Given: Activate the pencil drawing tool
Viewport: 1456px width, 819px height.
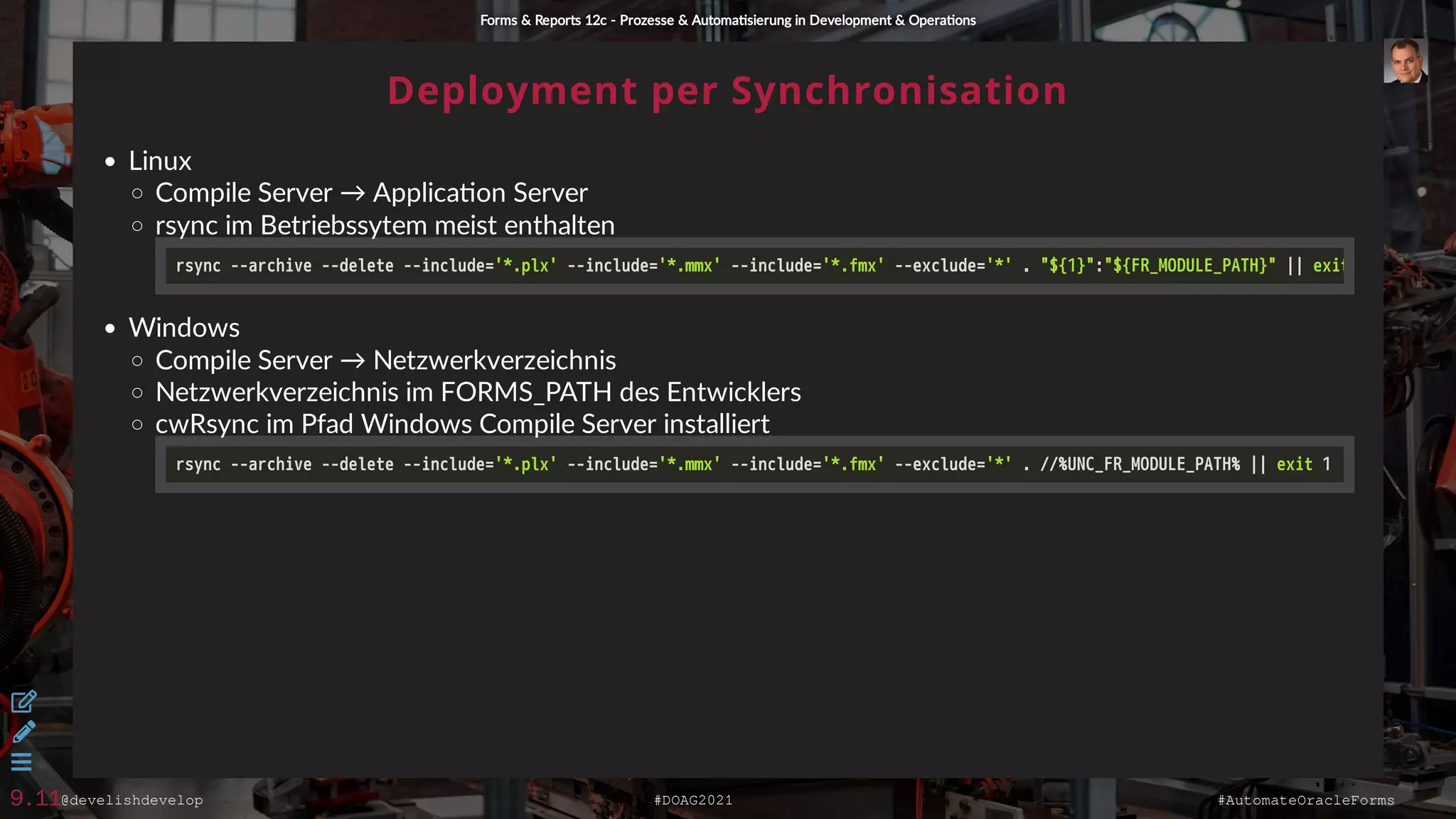Looking at the screenshot, I should (23, 732).
